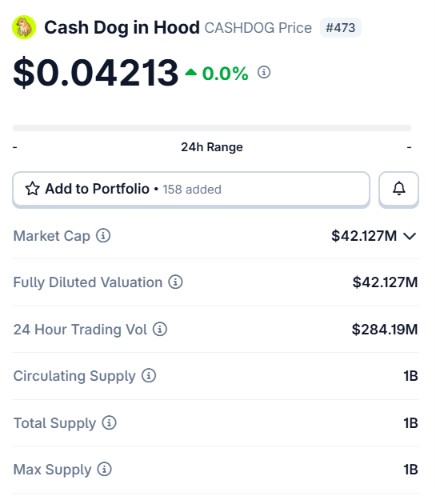
Task: Click the CASHDOG Price label
Action: (x=258, y=28)
